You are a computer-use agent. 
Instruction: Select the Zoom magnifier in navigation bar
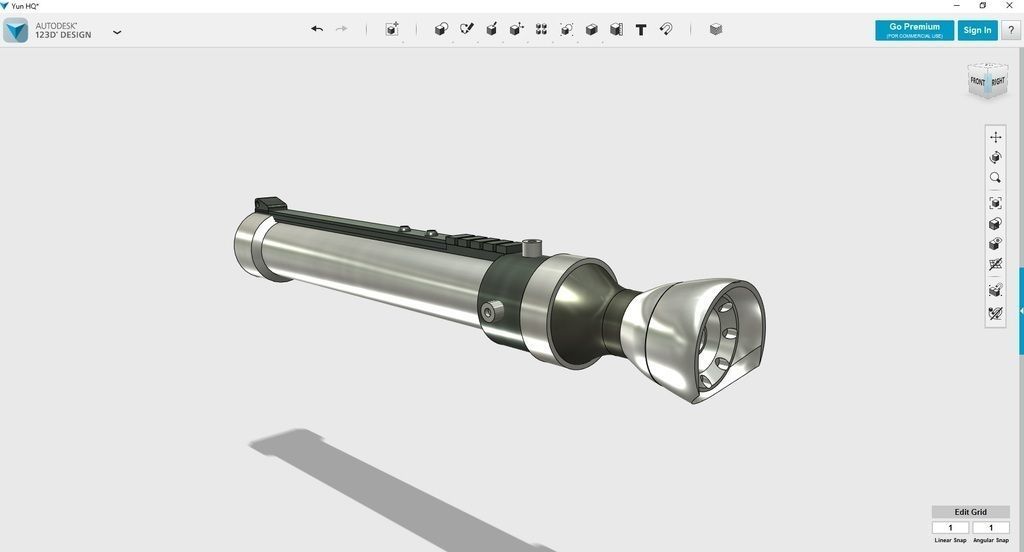[995, 178]
